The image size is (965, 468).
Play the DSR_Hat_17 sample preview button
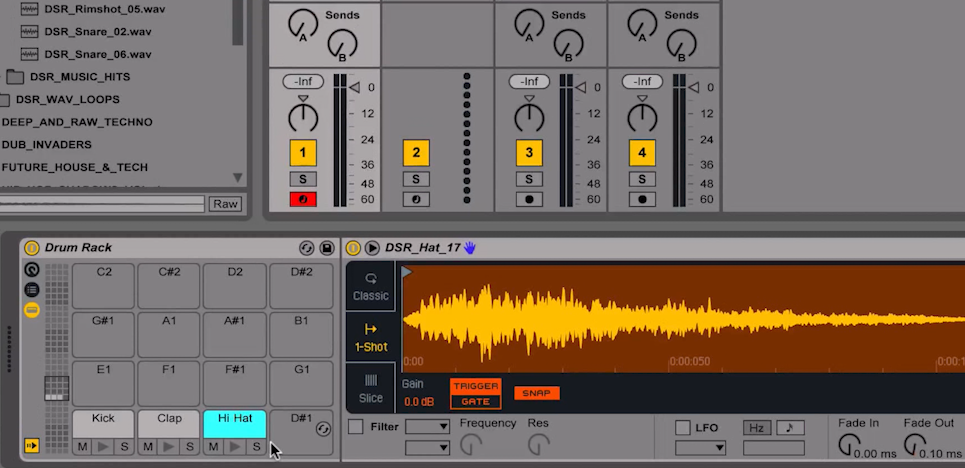372,248
